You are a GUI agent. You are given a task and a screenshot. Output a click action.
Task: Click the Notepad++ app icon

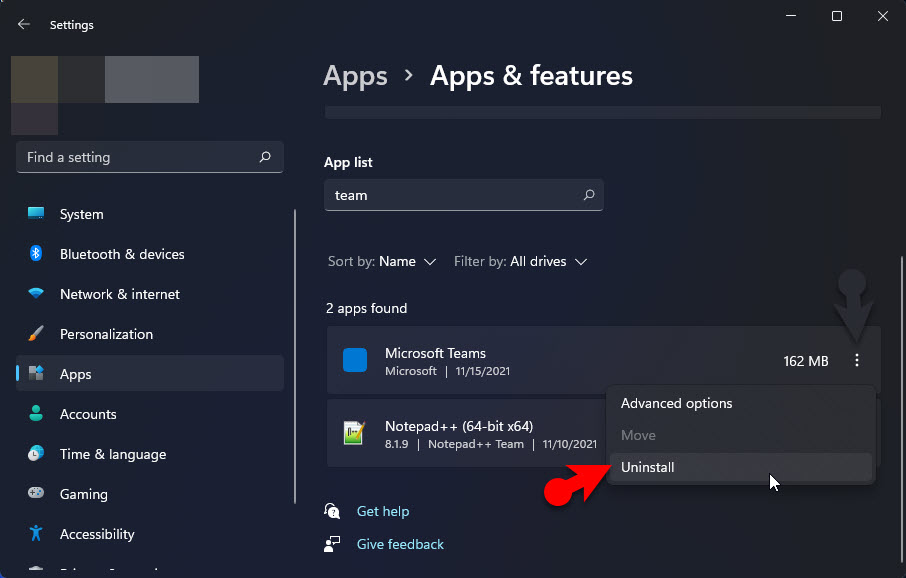[354, 433]
